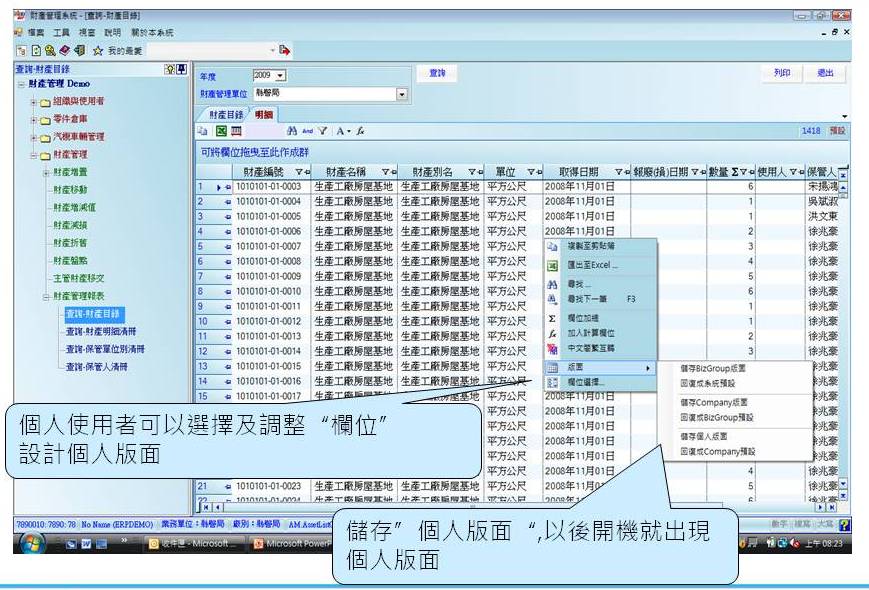Open the 財產管理單位 dropdown list
Screen dimensions: 869x590
point(402,94)
